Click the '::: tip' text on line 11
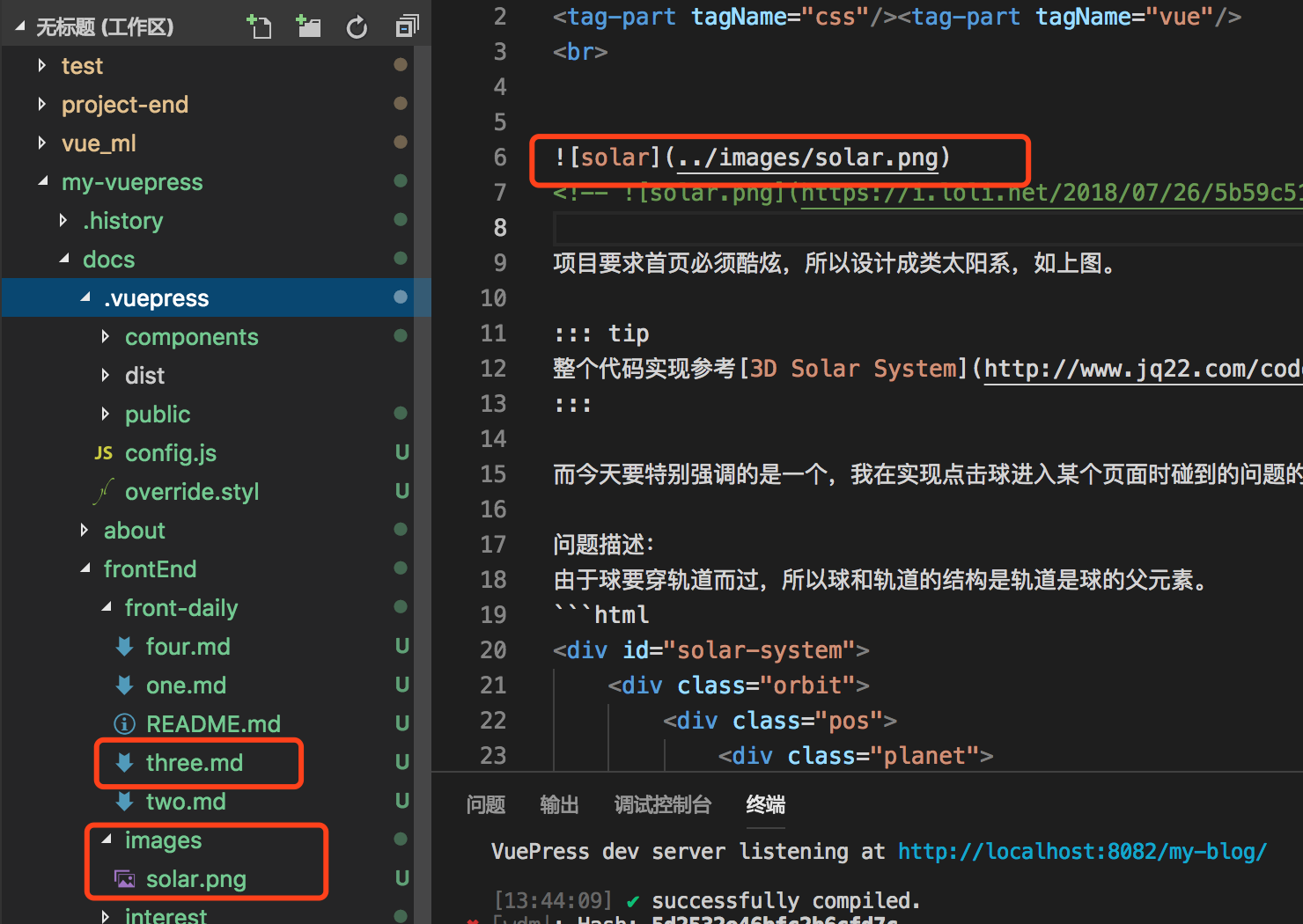 coord(601,334)
